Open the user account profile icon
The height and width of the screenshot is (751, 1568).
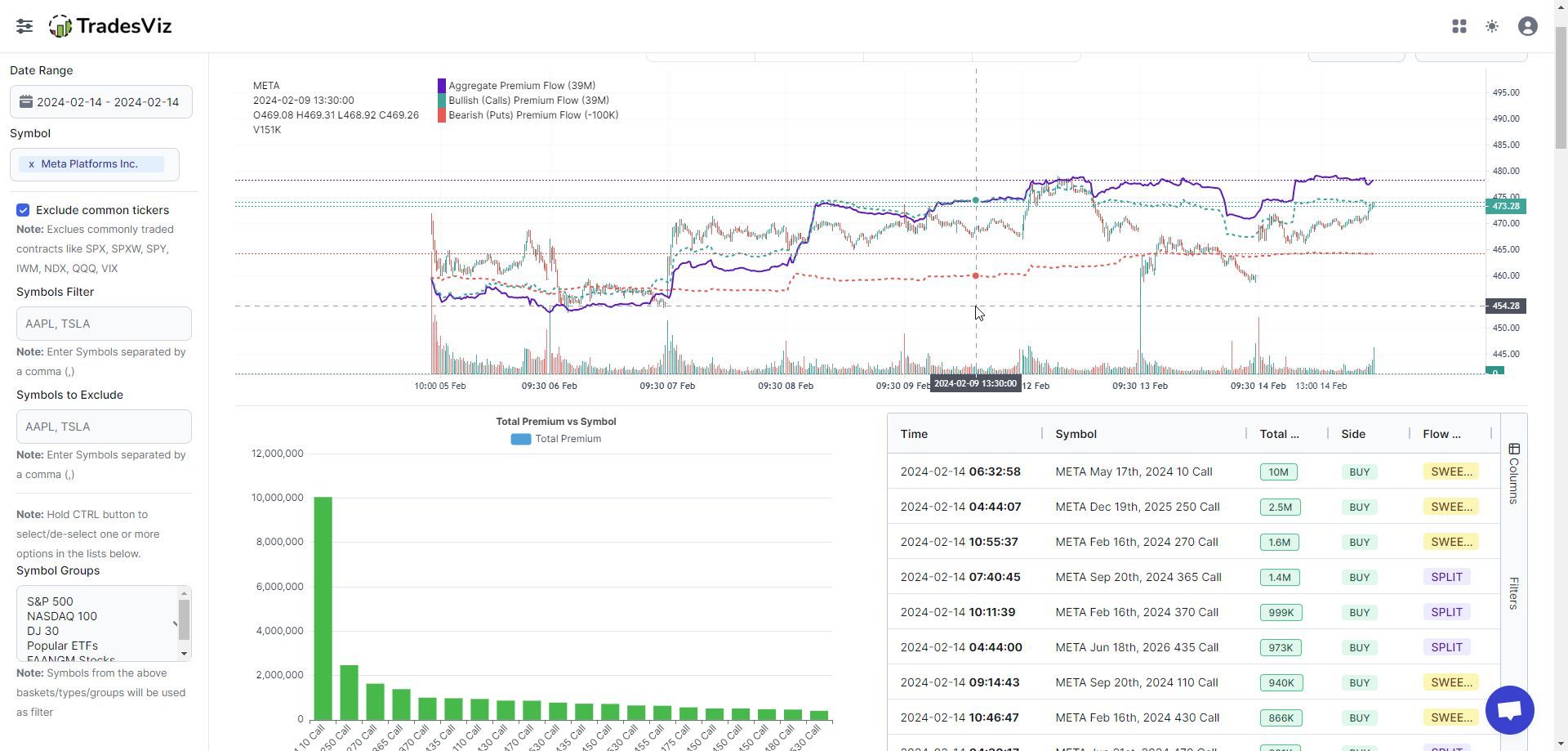click(1528, 26)
